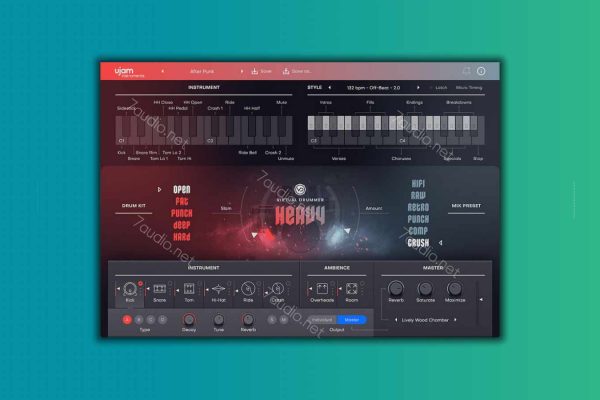Click the ujam instruments logo
The height and width of the screenshot is (400, 600).
pos(129,72)
